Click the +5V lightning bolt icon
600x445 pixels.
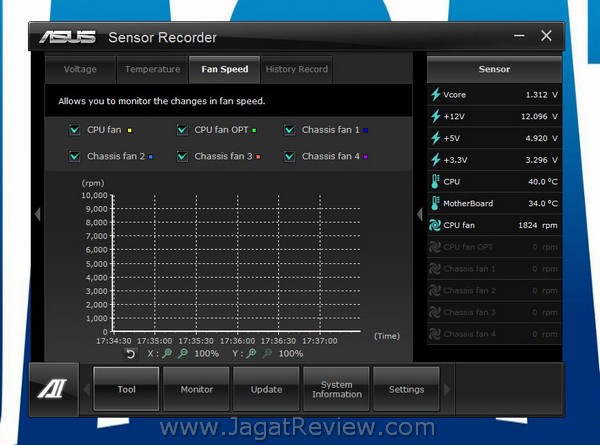pos(435,138)
